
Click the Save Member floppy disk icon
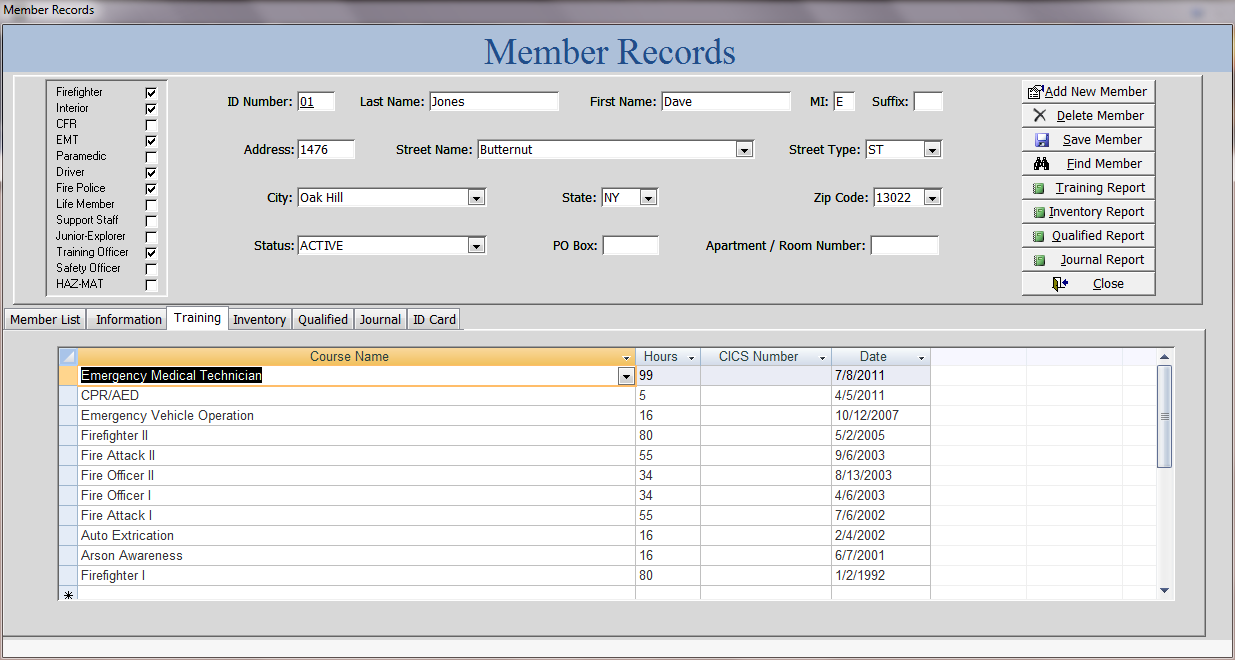pos(1042,140)
